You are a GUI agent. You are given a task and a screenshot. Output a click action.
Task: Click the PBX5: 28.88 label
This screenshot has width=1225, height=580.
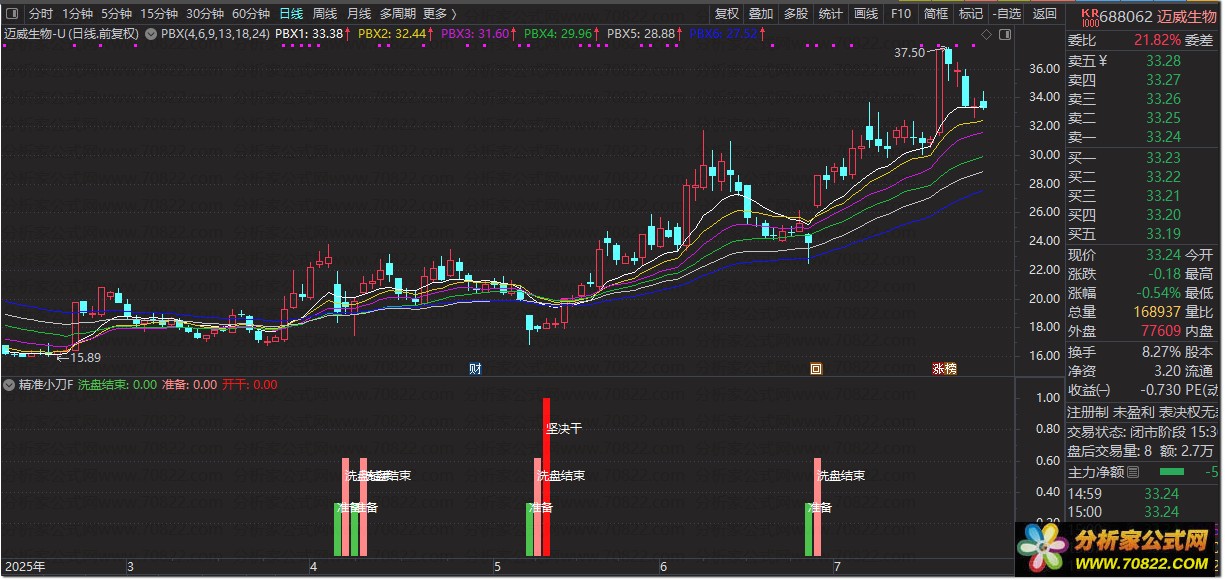tap(641, 34)
